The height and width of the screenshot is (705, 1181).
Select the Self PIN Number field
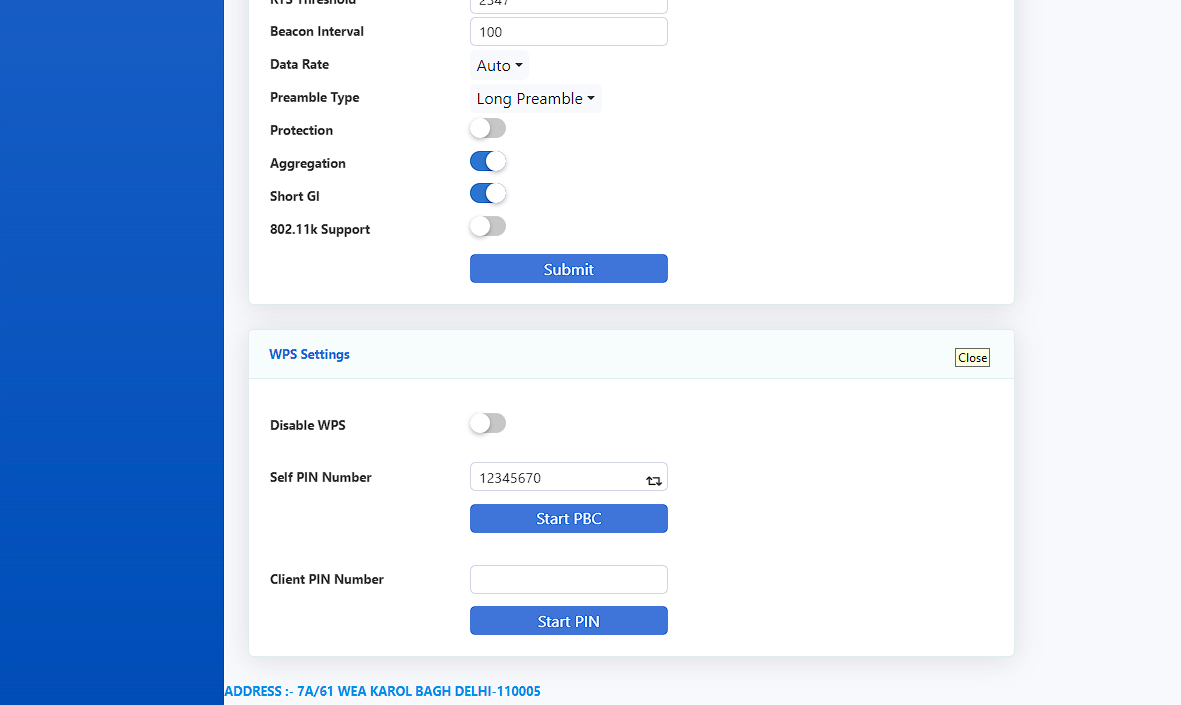coord(569,477)
